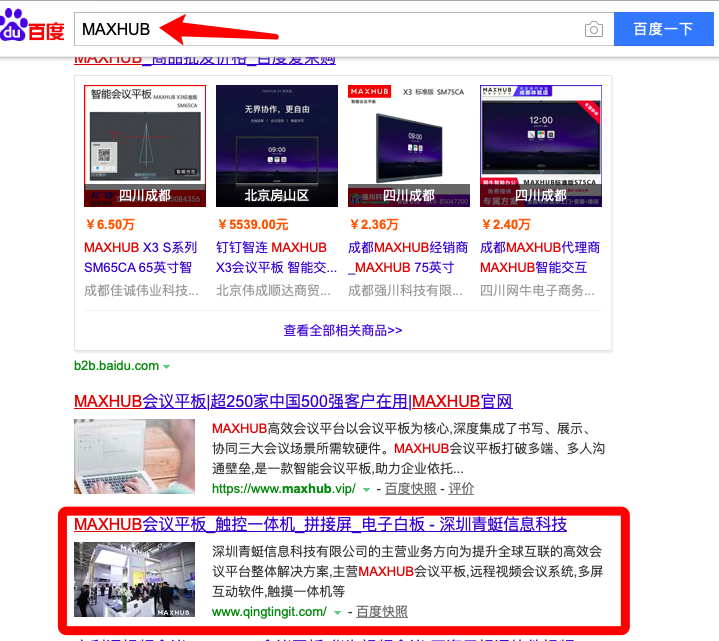Click the 百度一下 search button
719x641 pixels.
[664, 29]
